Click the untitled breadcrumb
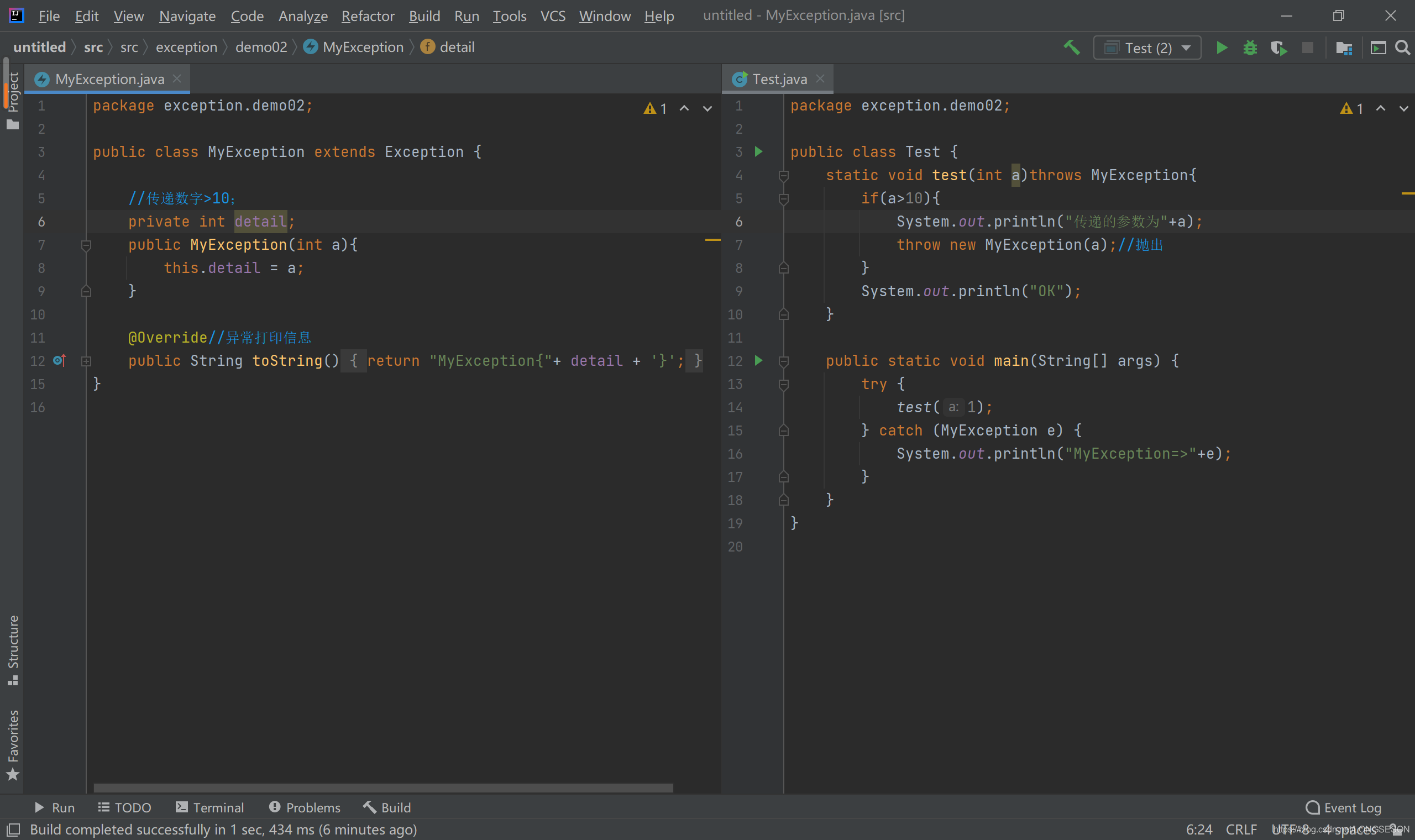This screenshot has width=1415, height=840. pos(40,47)
